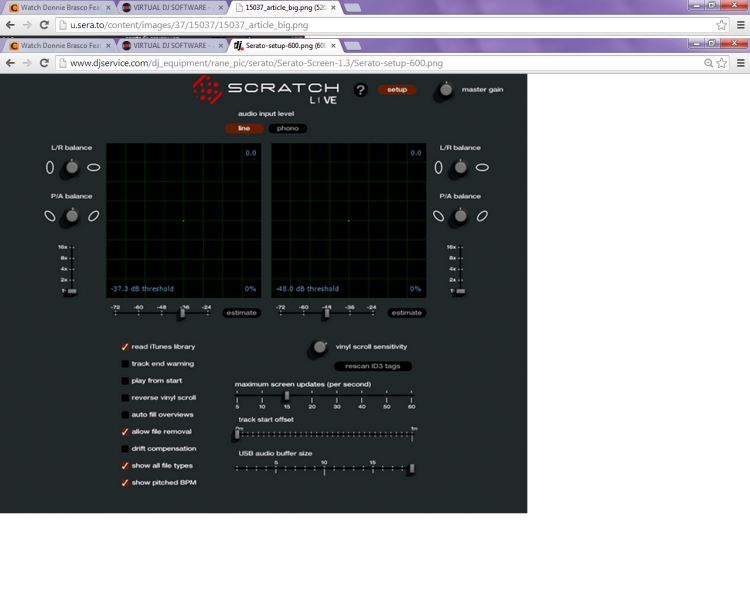Click the right deck L/R balance knob
Screen dimensions: 750x600
tap(460, 167)
